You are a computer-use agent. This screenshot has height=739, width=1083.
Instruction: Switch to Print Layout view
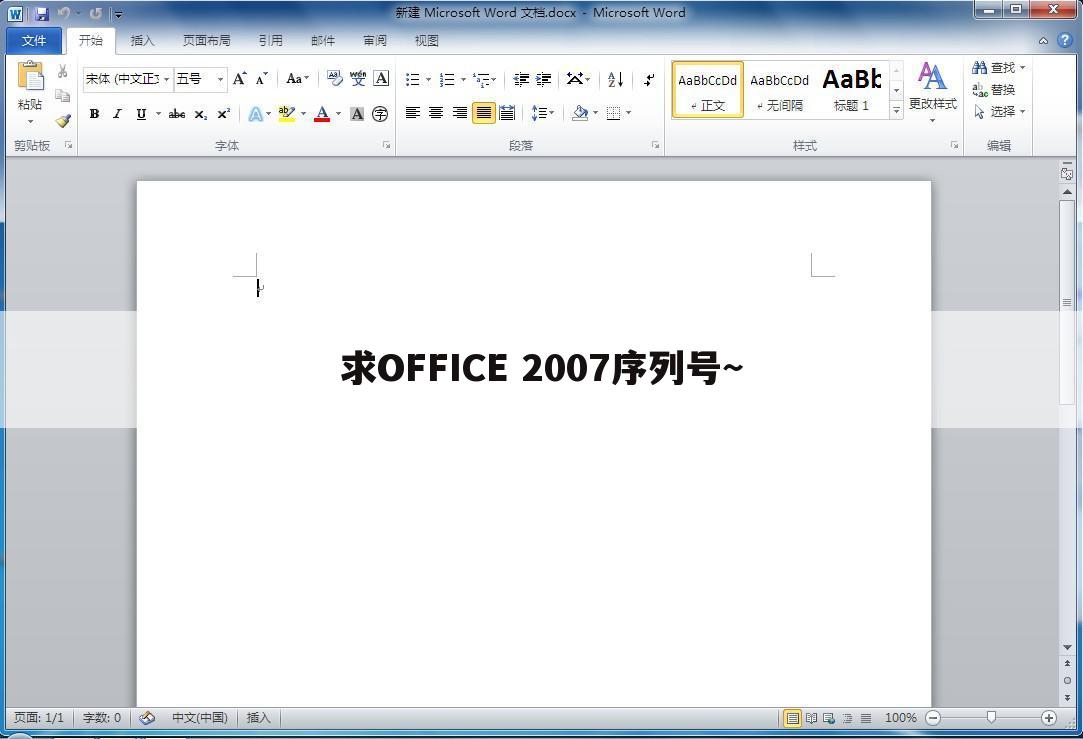(x=792, y=718)
